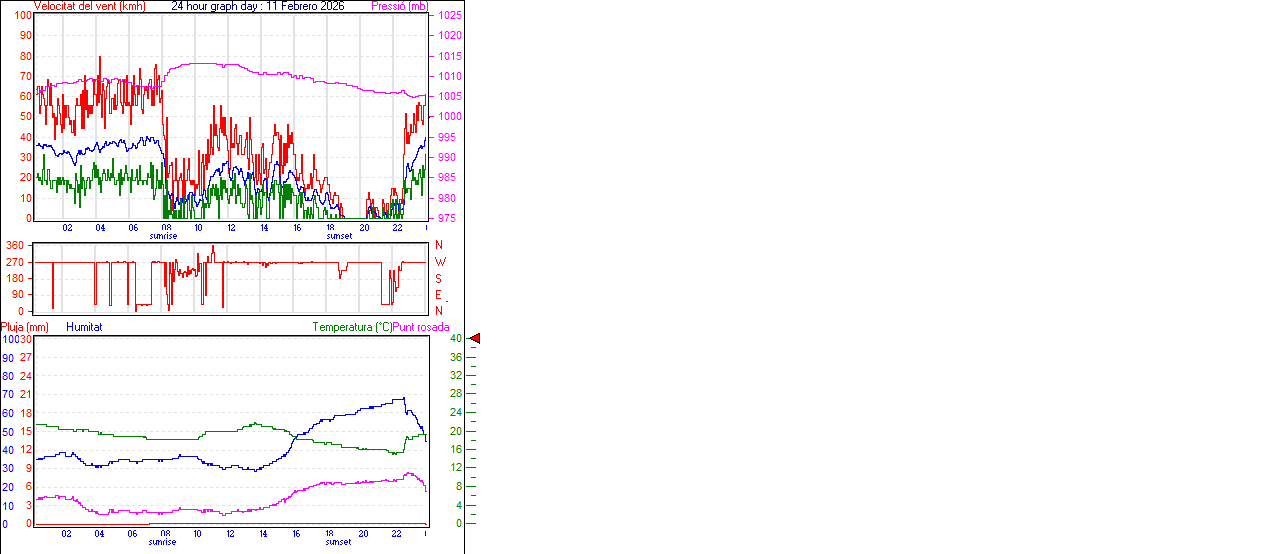
Task: Click "sunrise" label under the bottom chart
Action: pyautogui.click(x=163, y=542)
